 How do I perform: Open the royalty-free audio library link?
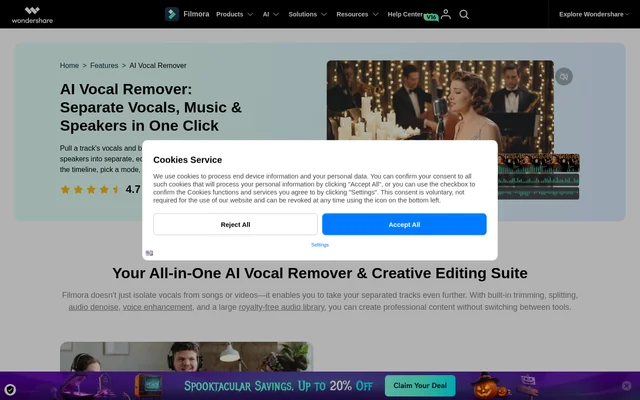click(282, 307)
